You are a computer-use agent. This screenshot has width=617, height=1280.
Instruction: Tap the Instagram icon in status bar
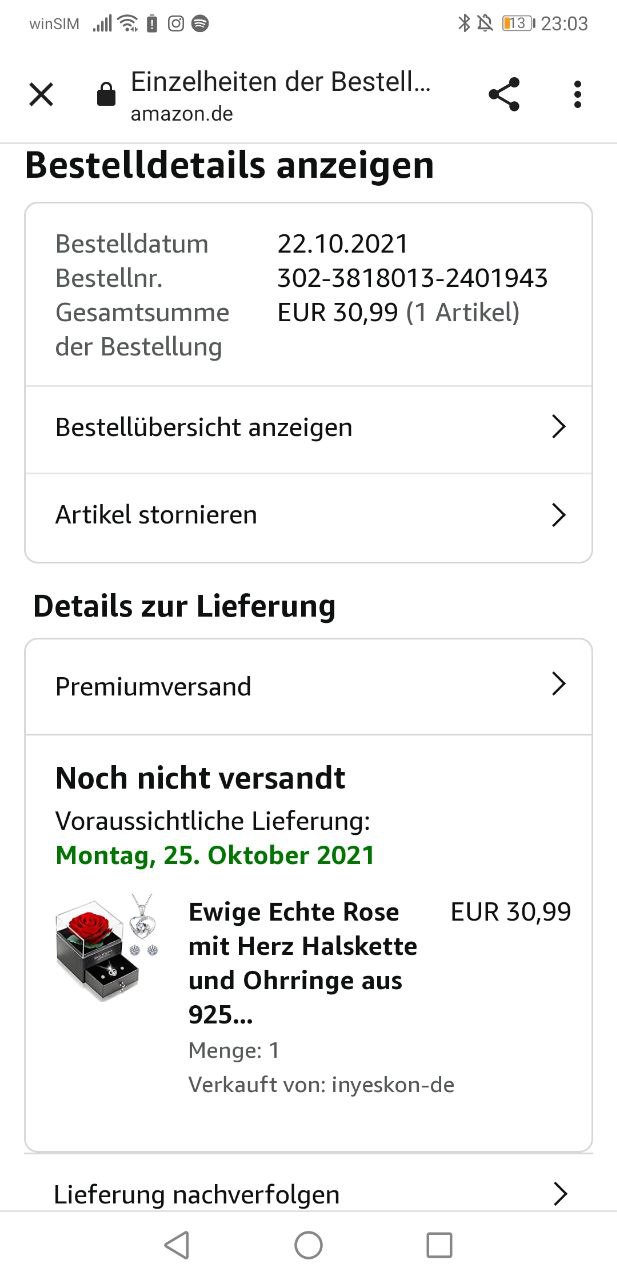176,23
